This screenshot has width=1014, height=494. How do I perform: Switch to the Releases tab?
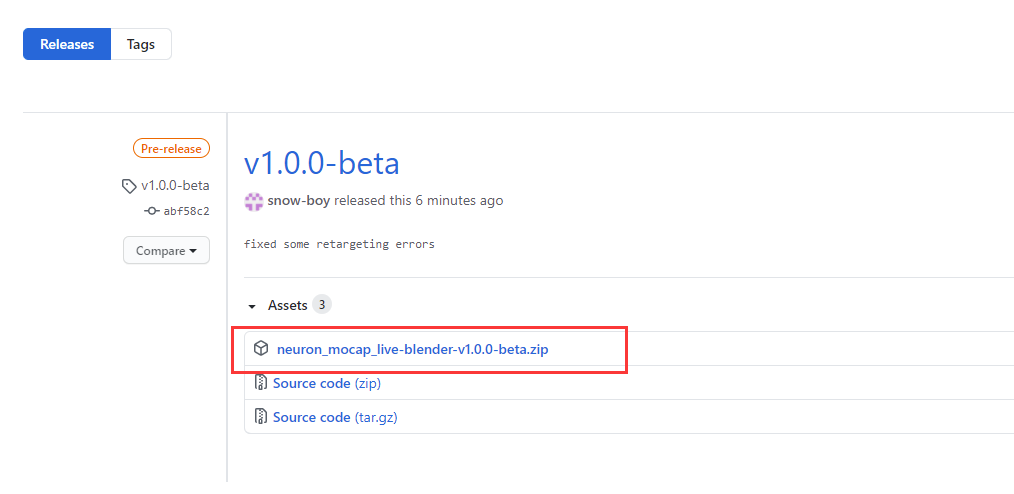point(67,44)
